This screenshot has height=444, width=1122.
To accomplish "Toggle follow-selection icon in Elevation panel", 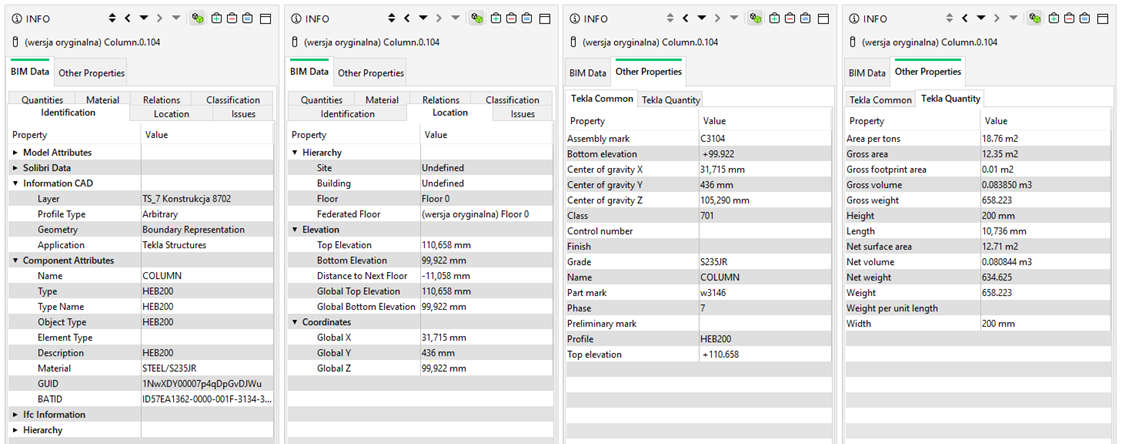I will coord(477,19).
